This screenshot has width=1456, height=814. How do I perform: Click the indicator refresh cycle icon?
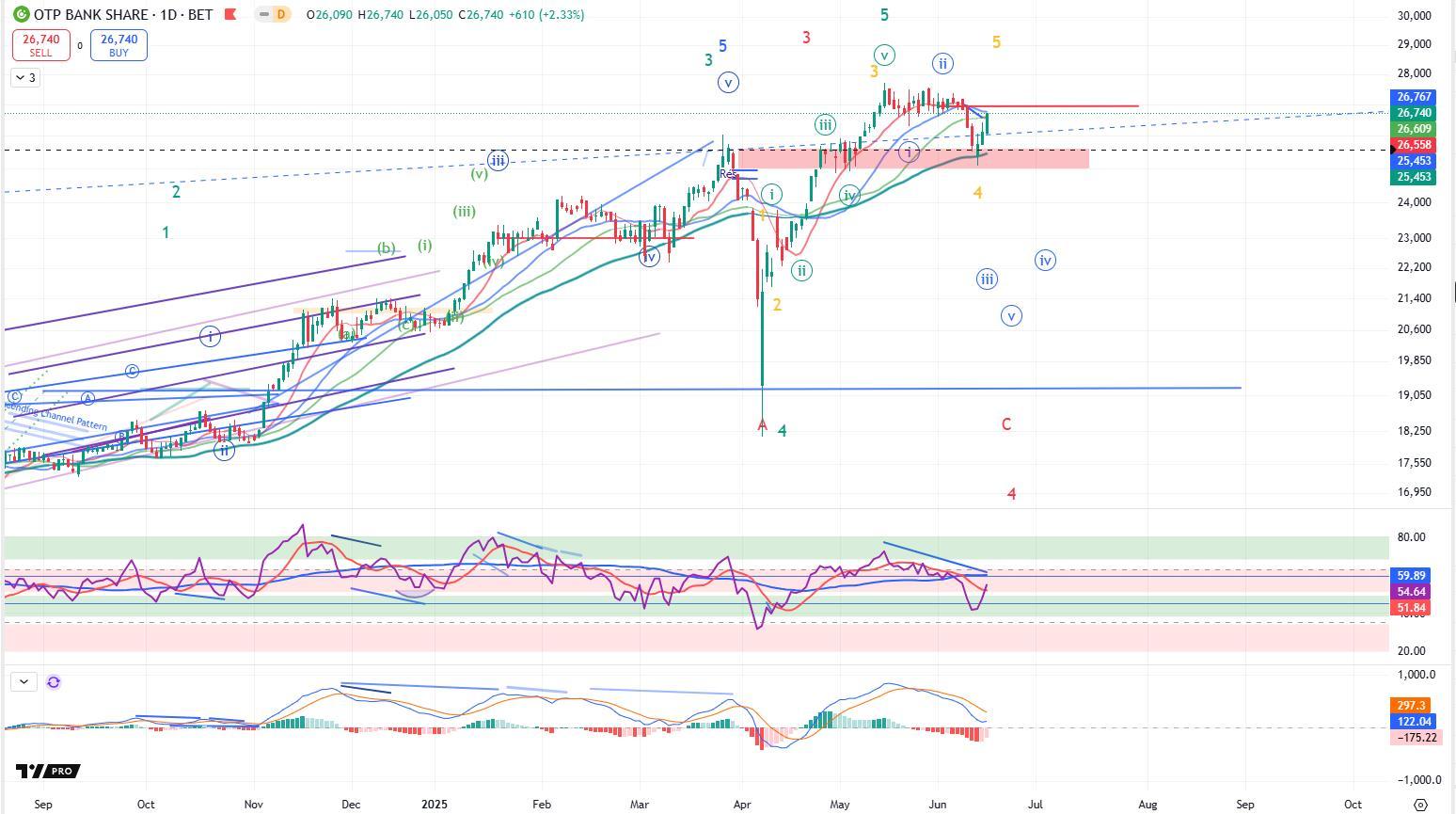click(x=54, y=682)
